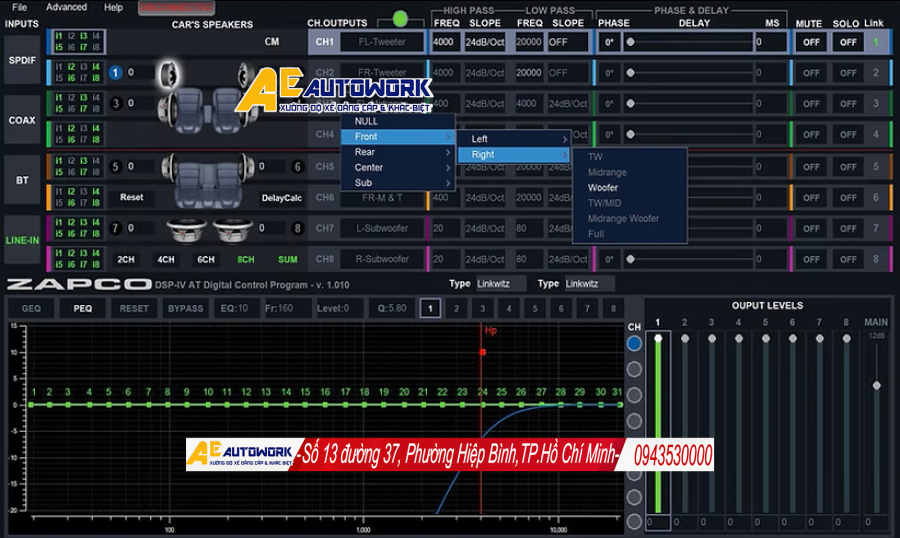Select the front-left tweeter speaker icon
This screenshot has width=900, height=538.
coord(169,75)
